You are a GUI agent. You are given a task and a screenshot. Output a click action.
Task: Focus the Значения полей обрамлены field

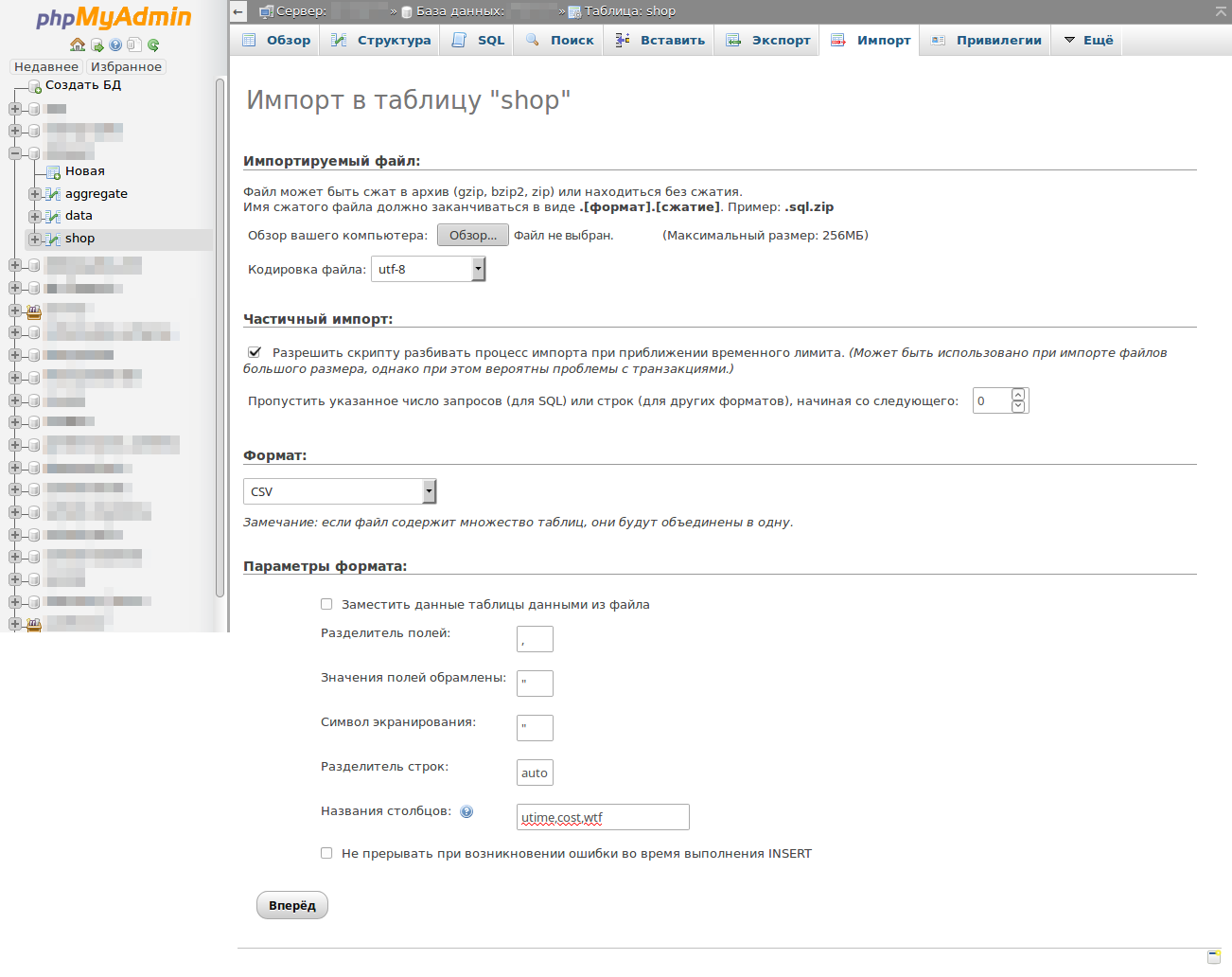pos(535,684)
